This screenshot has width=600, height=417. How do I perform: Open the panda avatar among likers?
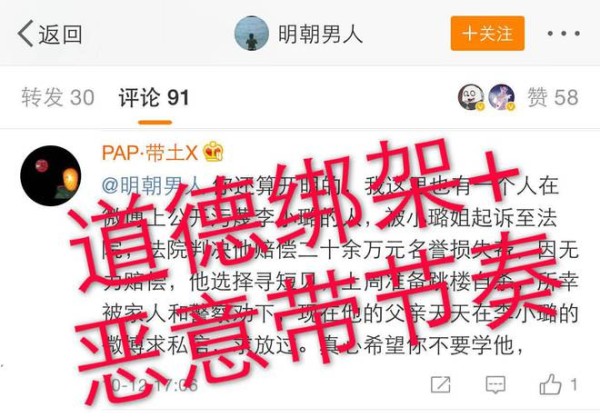(471, 97)
